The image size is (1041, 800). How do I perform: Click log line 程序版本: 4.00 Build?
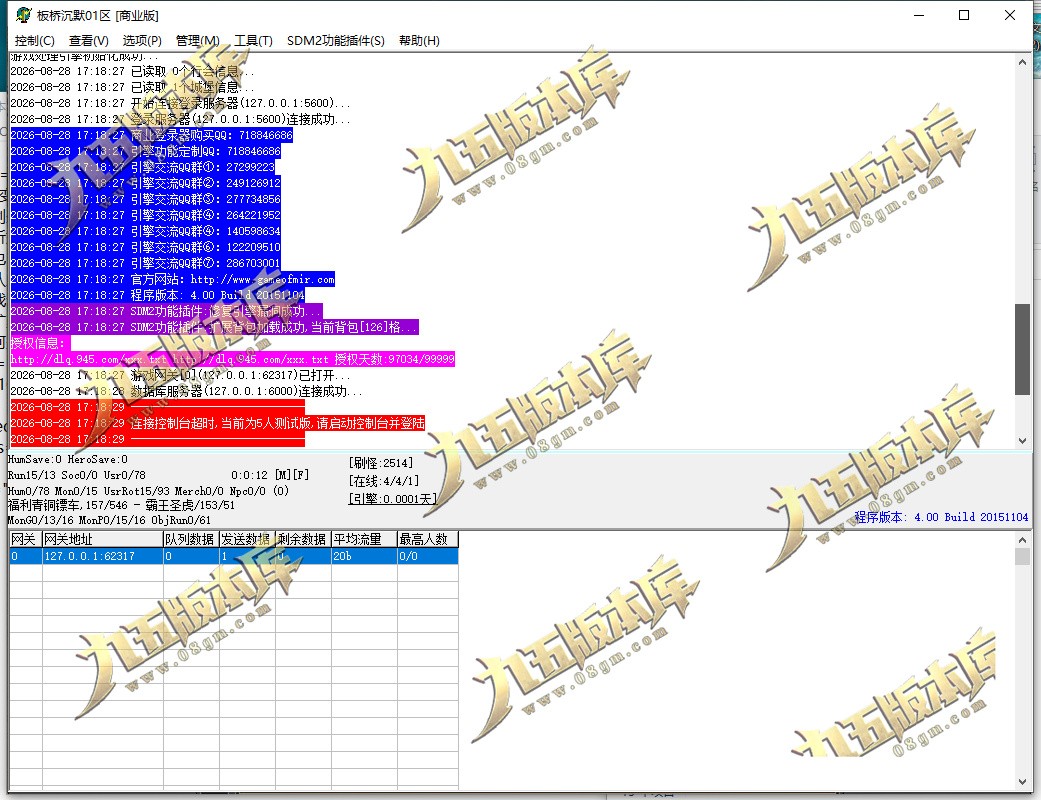tap(157, 295)
